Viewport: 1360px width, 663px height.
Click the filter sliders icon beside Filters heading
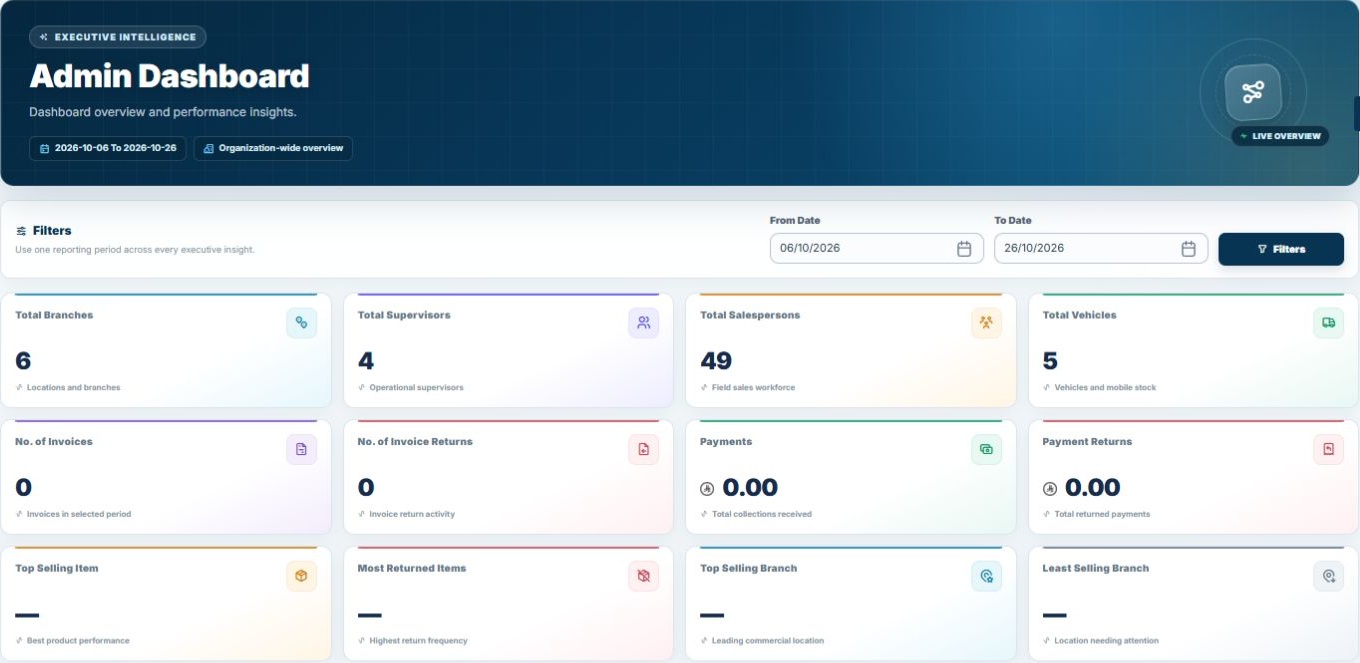(21, 231)
